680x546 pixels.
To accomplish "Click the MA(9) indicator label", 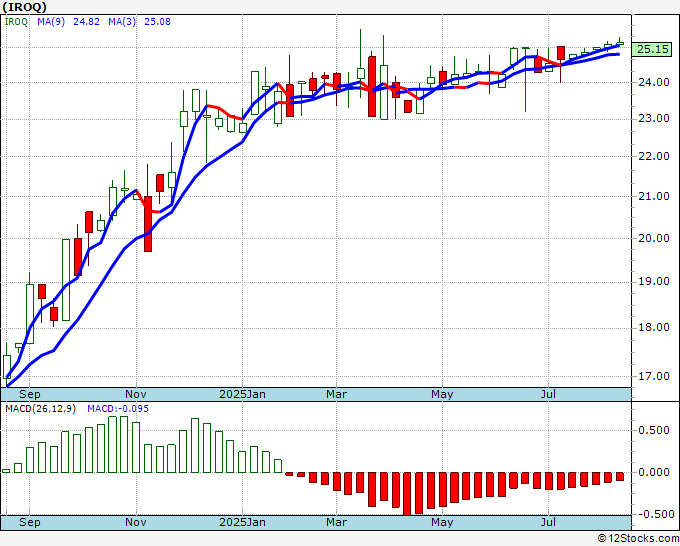I will (x=51, y=22).
